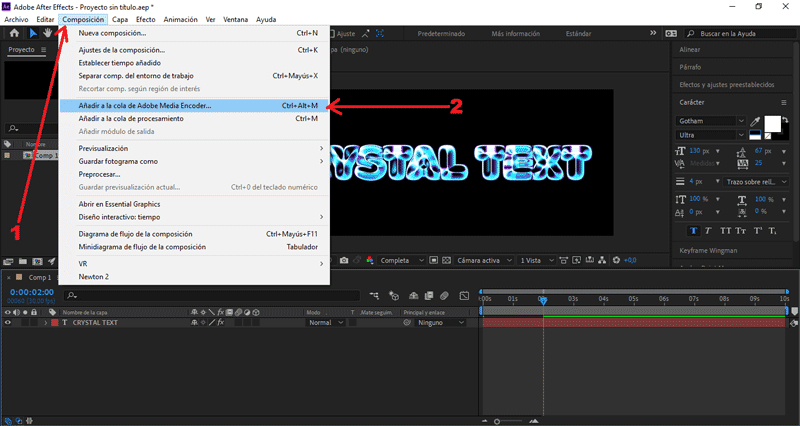
Task: Toggle All Caps text style
Action: pos(725,231)
